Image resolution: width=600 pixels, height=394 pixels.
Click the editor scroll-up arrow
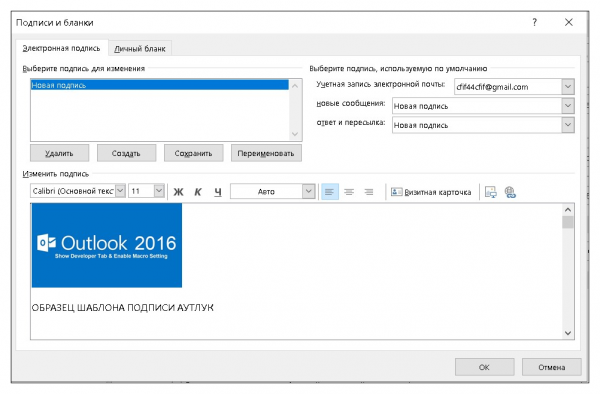pyautogui.click(x=568, y=210)
